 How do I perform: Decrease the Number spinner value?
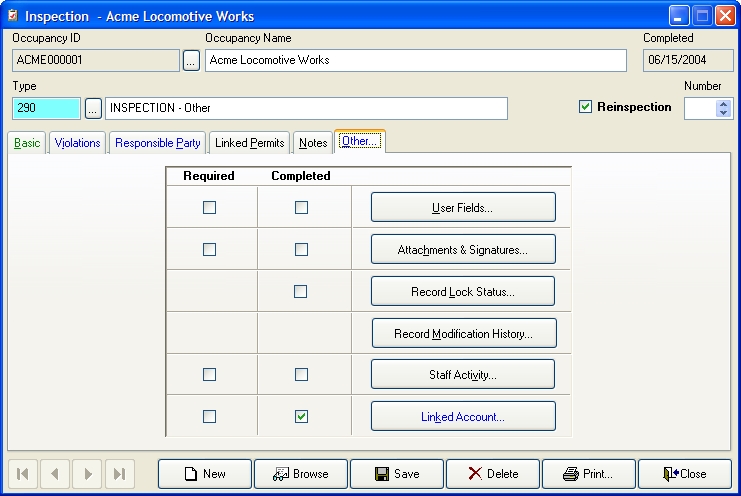723,112
